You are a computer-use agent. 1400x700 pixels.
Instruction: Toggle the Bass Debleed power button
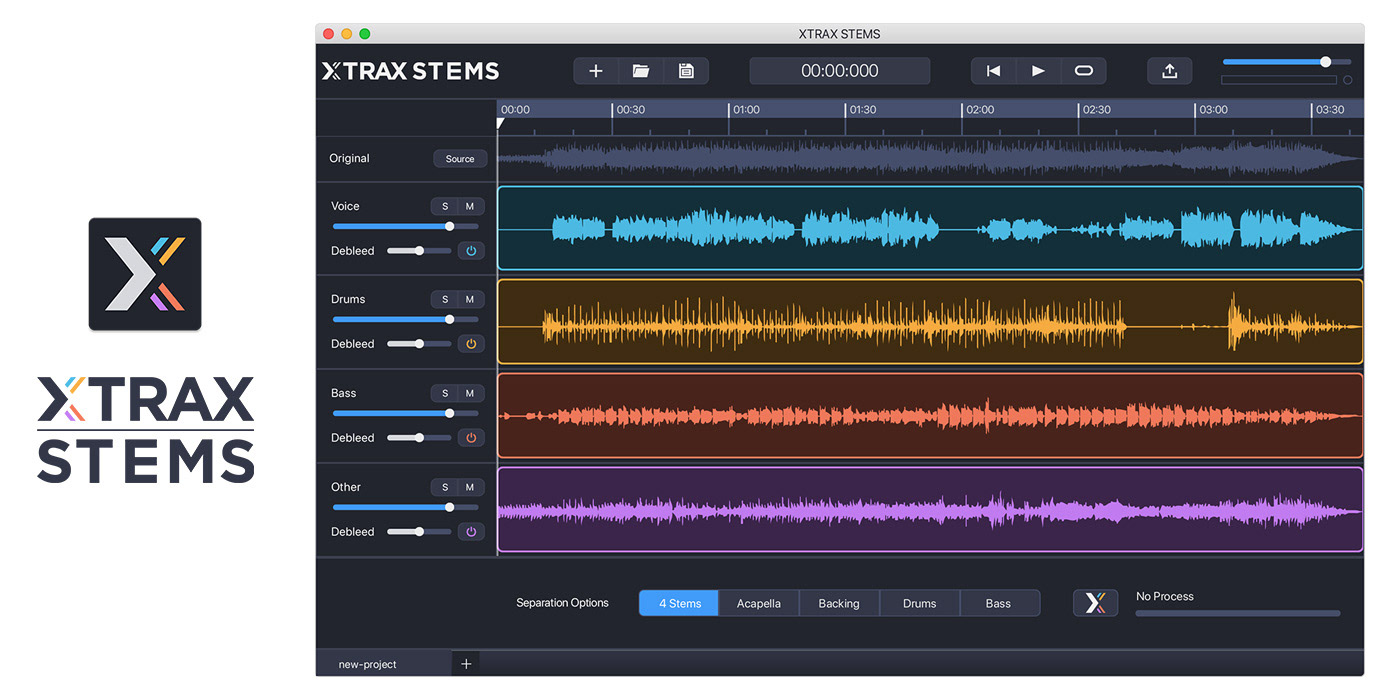pos(471,438)
